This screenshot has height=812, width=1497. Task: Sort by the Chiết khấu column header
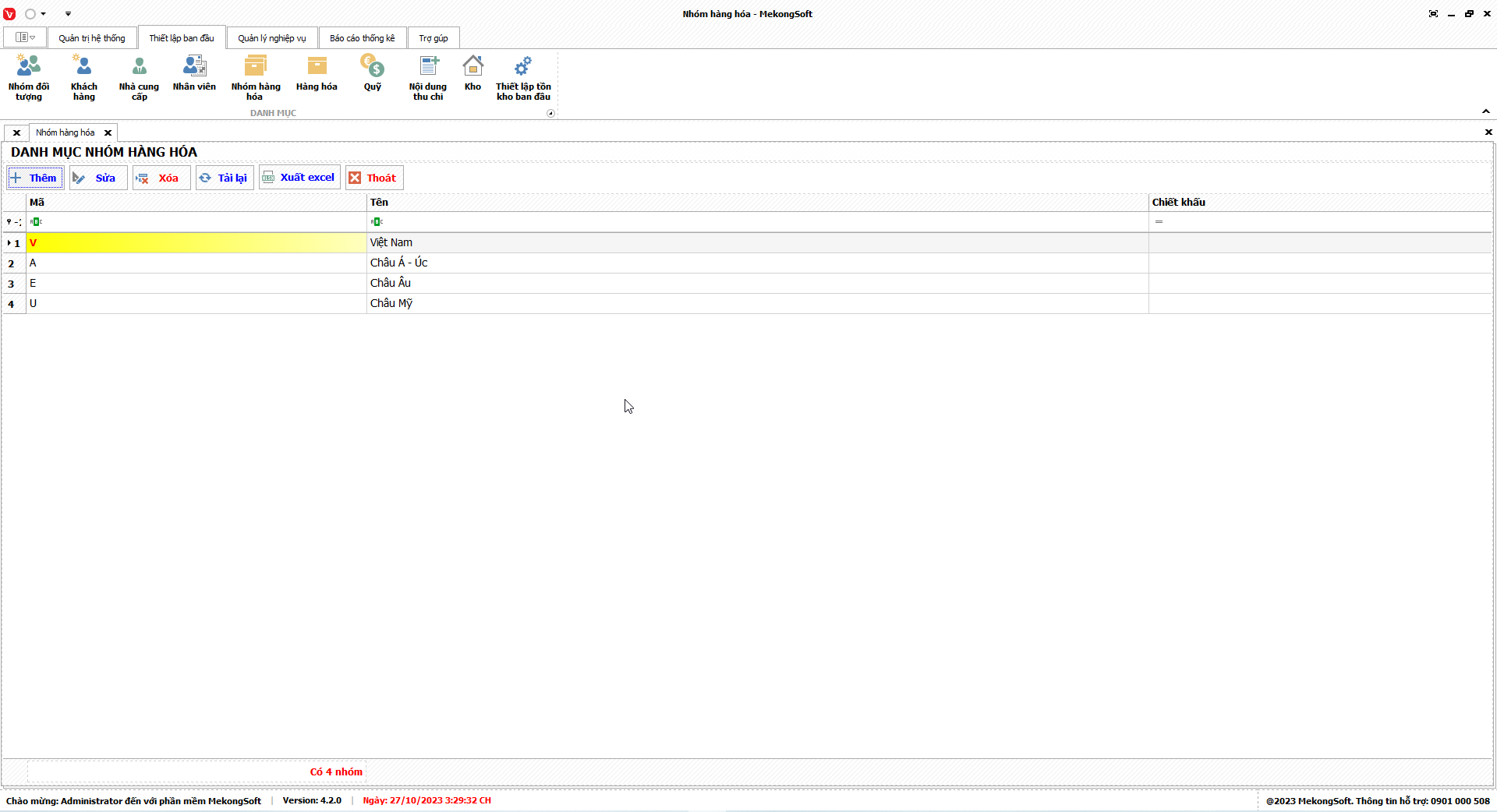tap(1321, 203)
